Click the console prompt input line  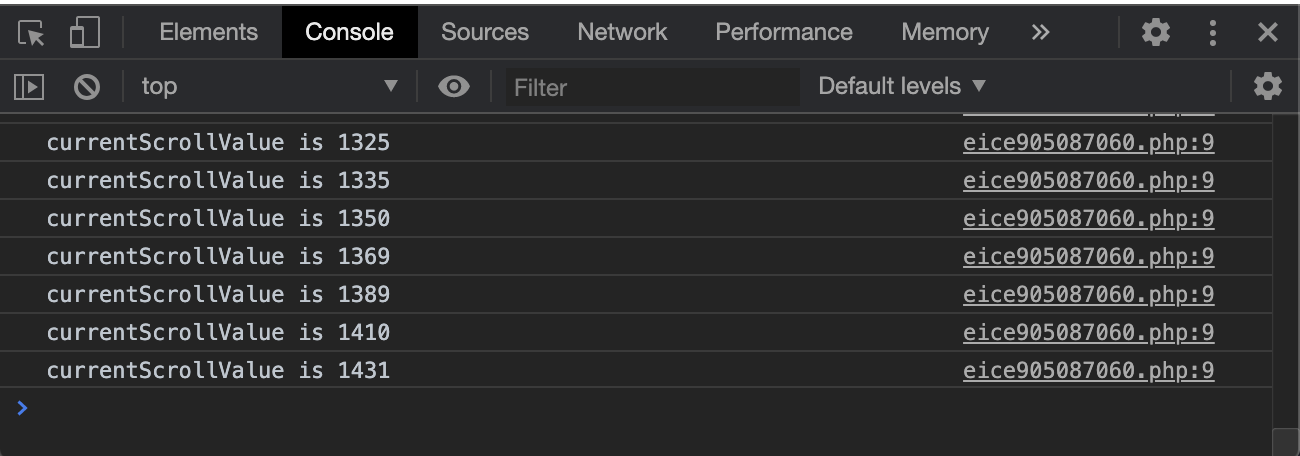(x=640, y=408)
